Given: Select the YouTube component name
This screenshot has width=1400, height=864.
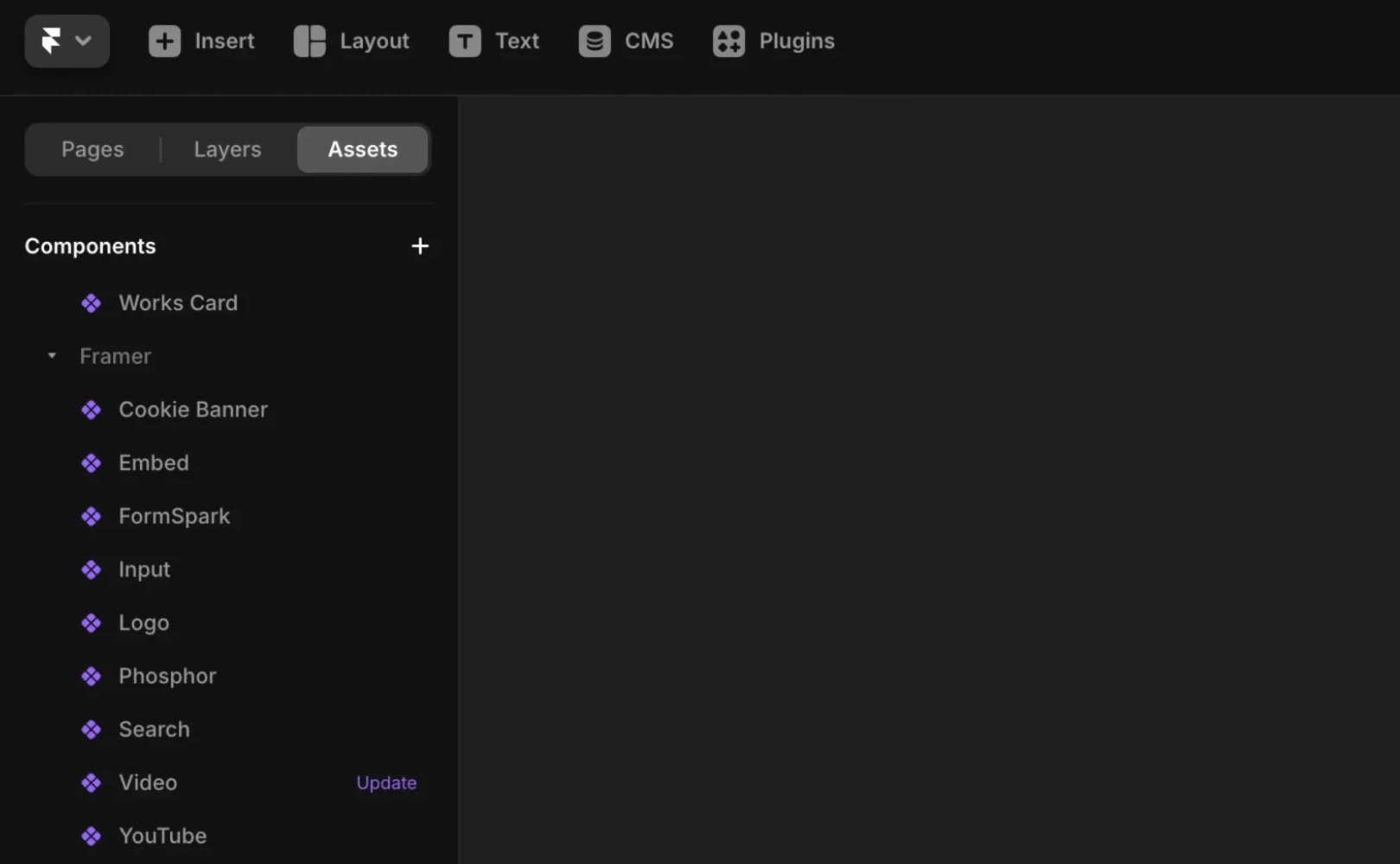Looking at the screenshot, I should (x=162, y=836).
